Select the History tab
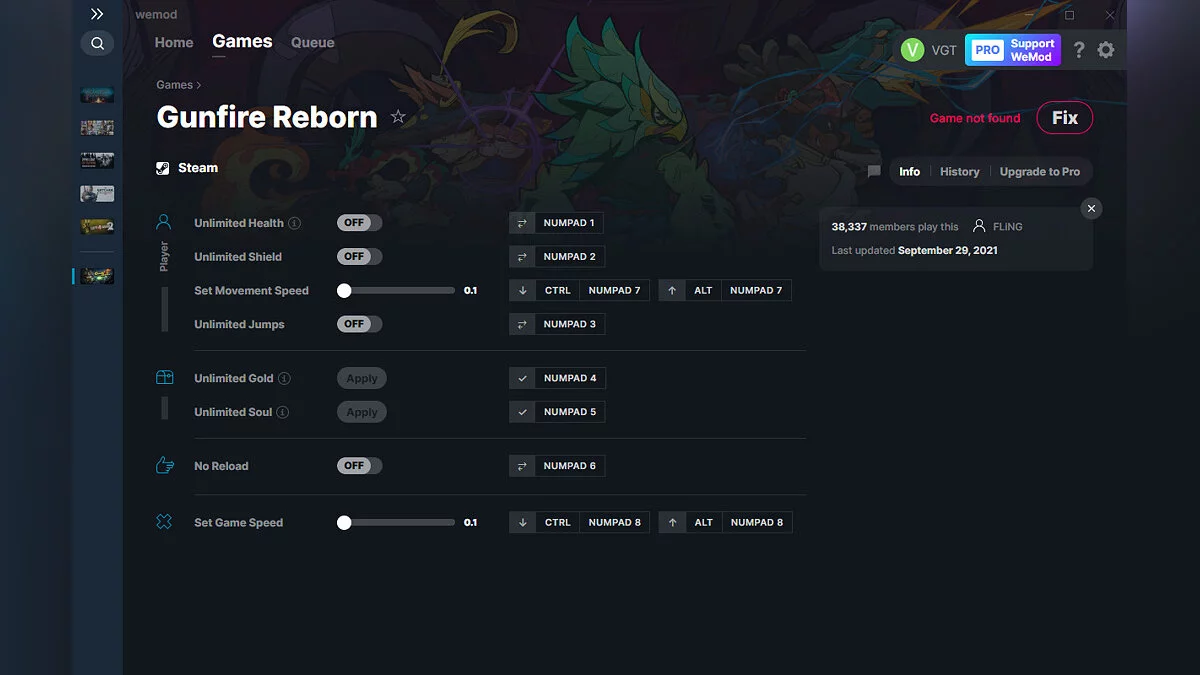 point(960,172)
